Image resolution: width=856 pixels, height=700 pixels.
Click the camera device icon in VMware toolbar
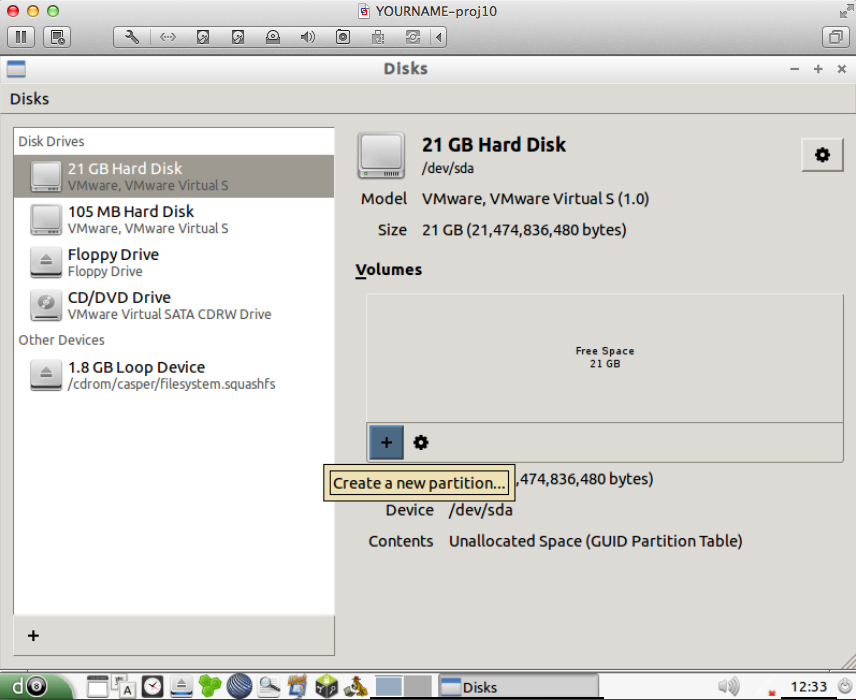tap(343, 37)
